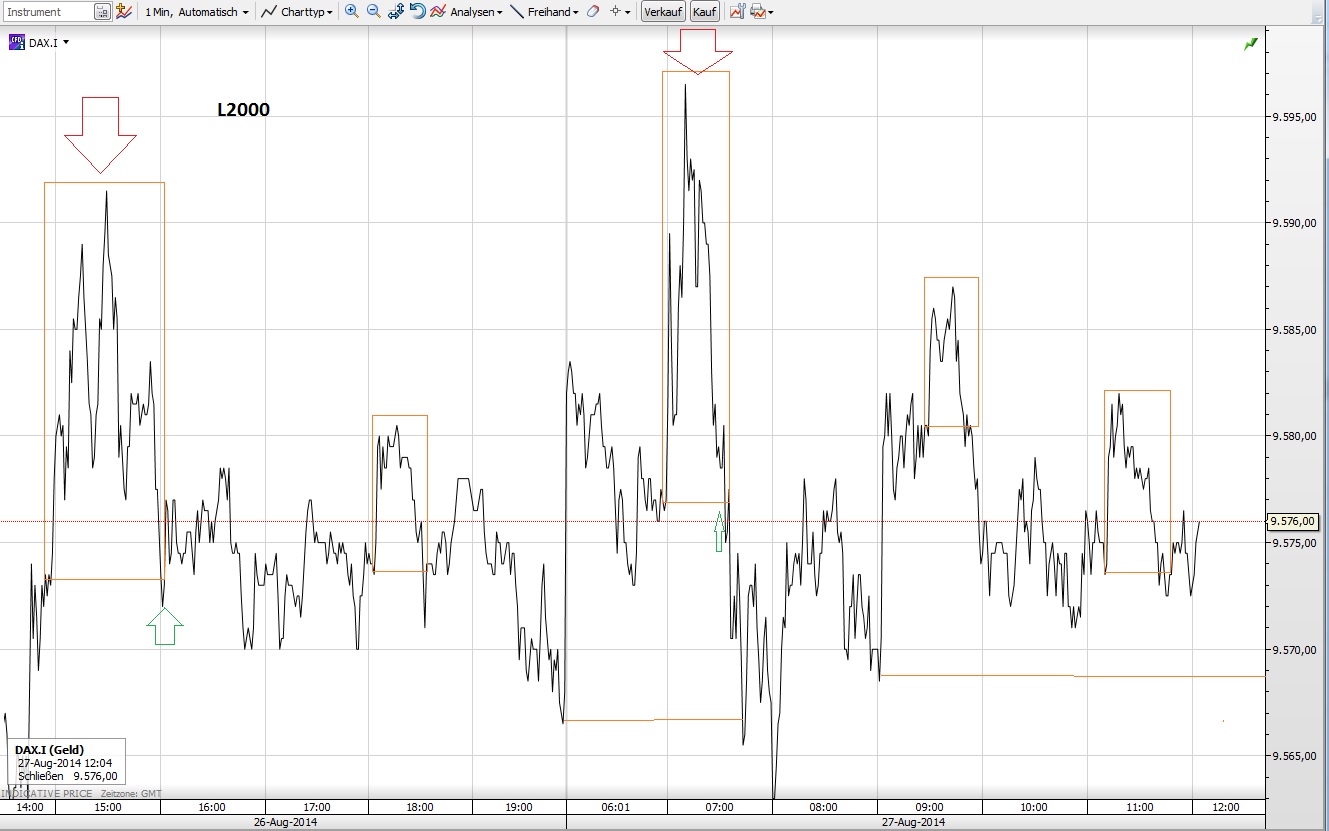
Task: Select the Zoom In magnifier tool
Action: pyautogui.click(x=351, y=11)
